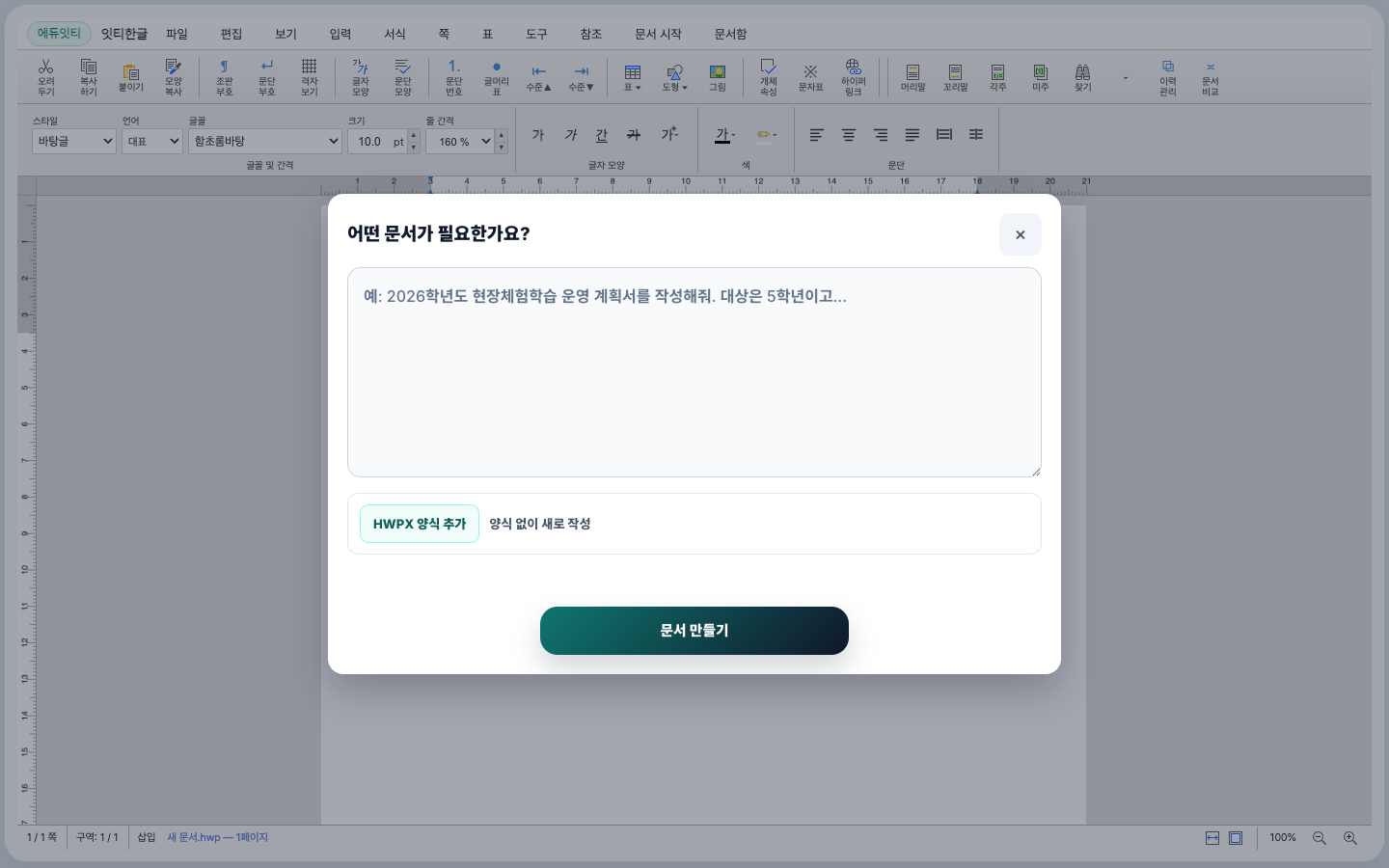Click the divide alignment icon
This screenshot has width=1389, height=868.
(976, 135)
